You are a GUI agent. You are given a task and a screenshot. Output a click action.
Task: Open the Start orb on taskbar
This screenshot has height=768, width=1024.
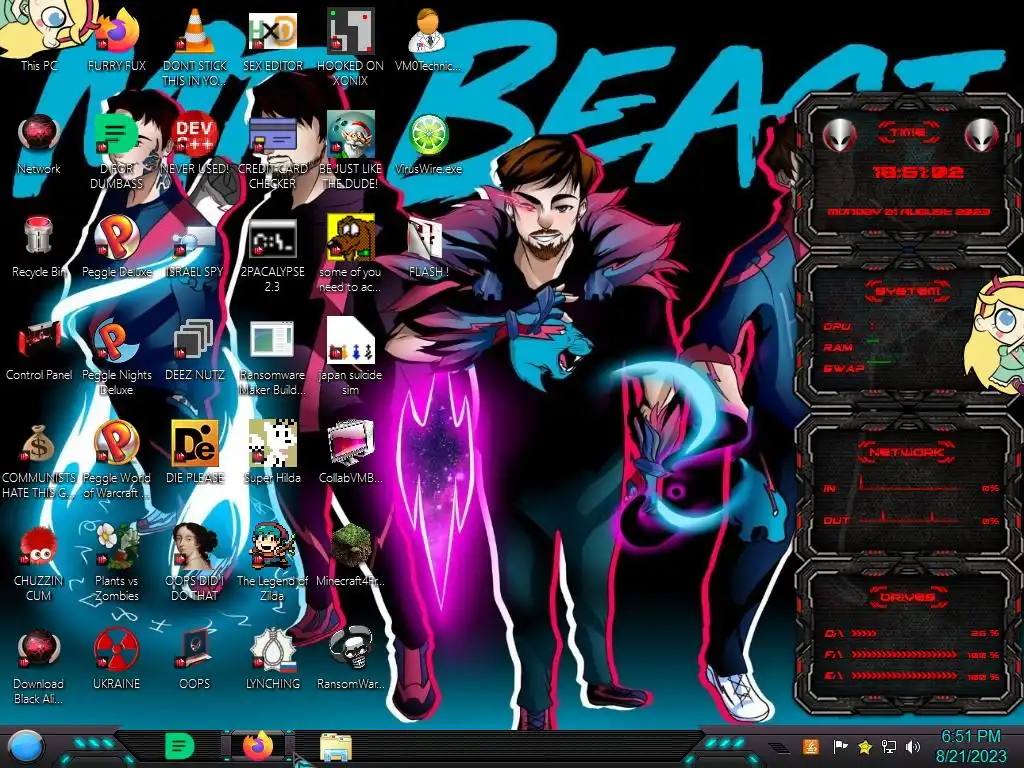coord(26,746)
